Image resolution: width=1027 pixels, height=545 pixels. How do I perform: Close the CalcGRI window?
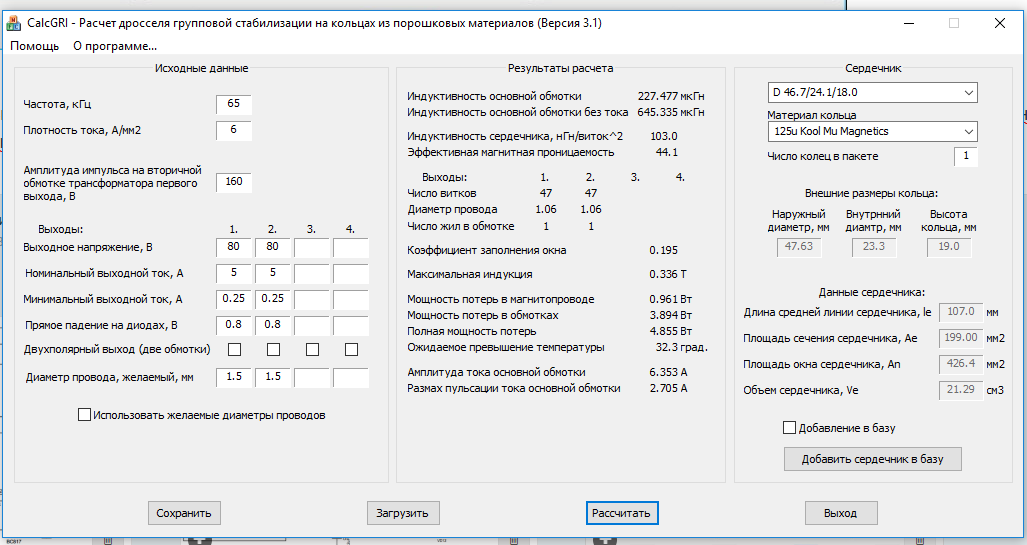pyautogui.click(x=999, y=23)
